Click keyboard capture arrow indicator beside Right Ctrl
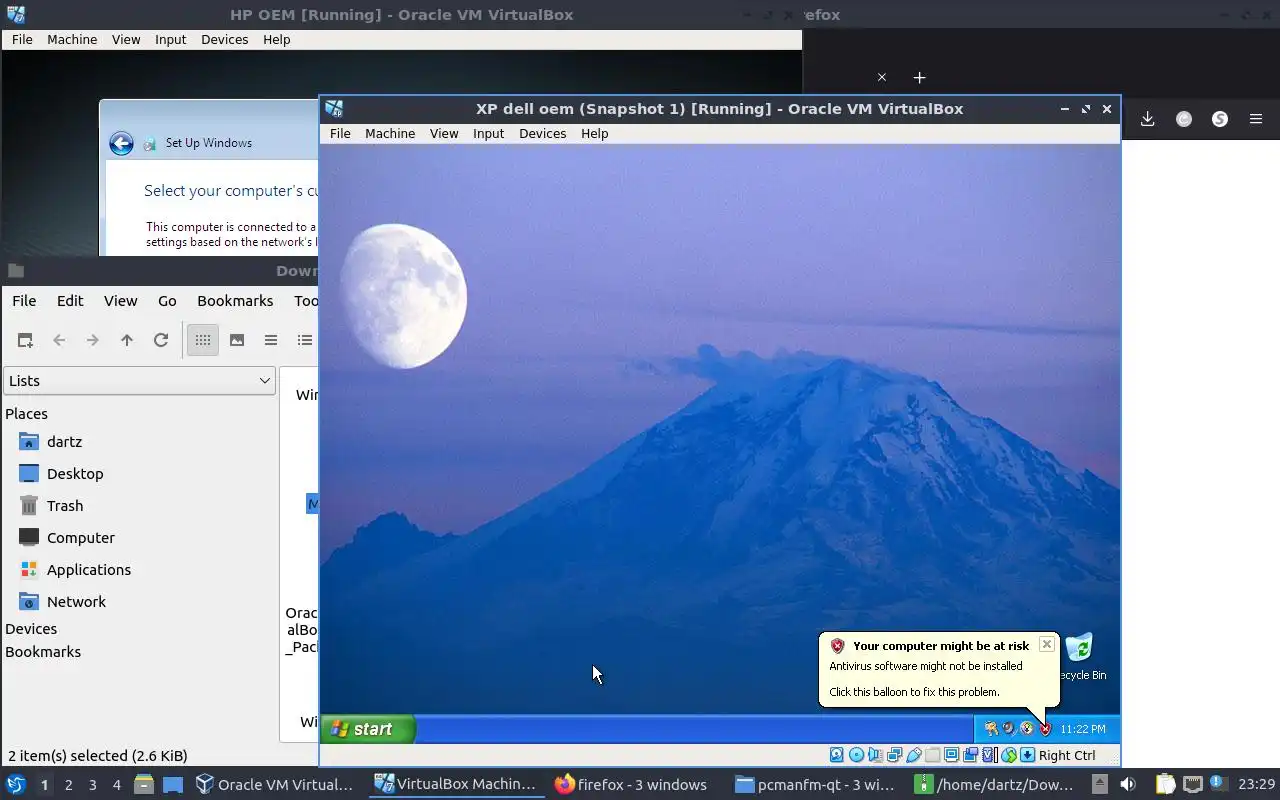This screenshot has height=800, width=1280. [x=1027, y=755]
